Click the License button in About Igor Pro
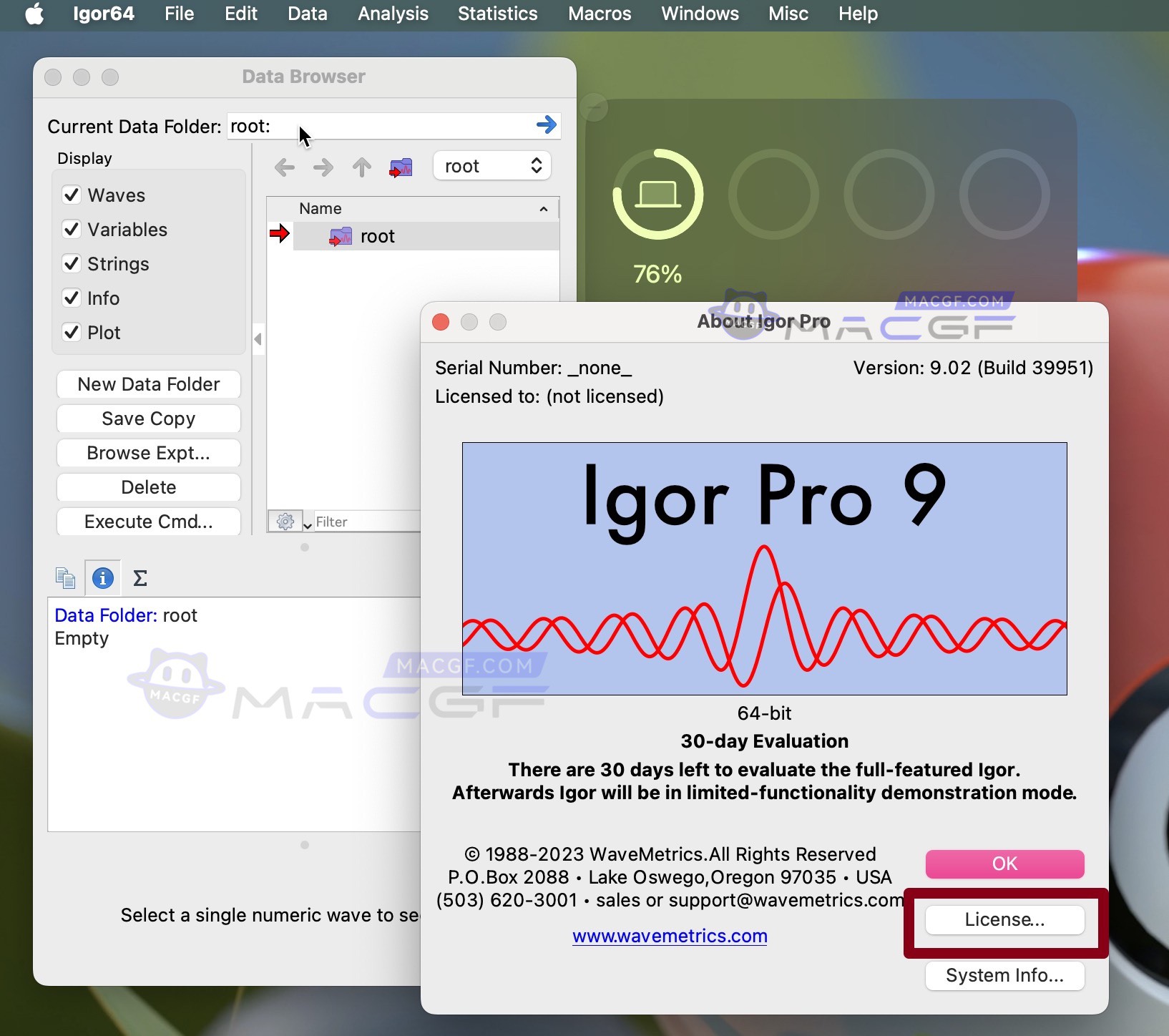The height and width of the screenshot is (1036, 1169). 1004,919
